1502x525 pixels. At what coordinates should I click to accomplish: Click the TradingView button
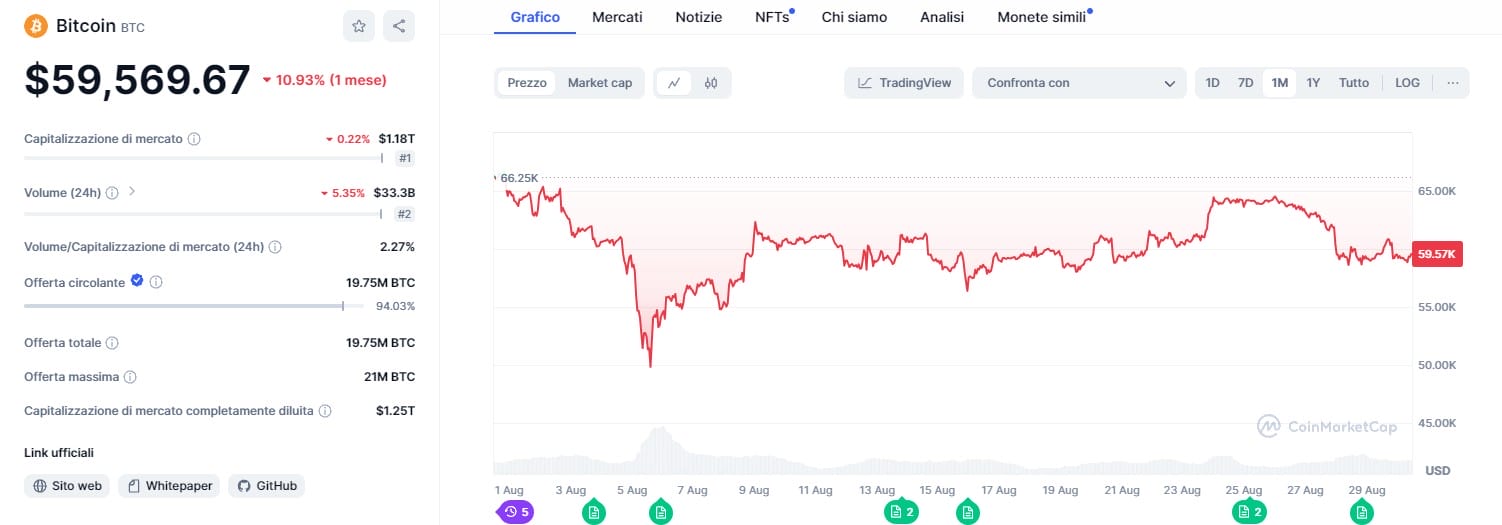tap(904, 83)
